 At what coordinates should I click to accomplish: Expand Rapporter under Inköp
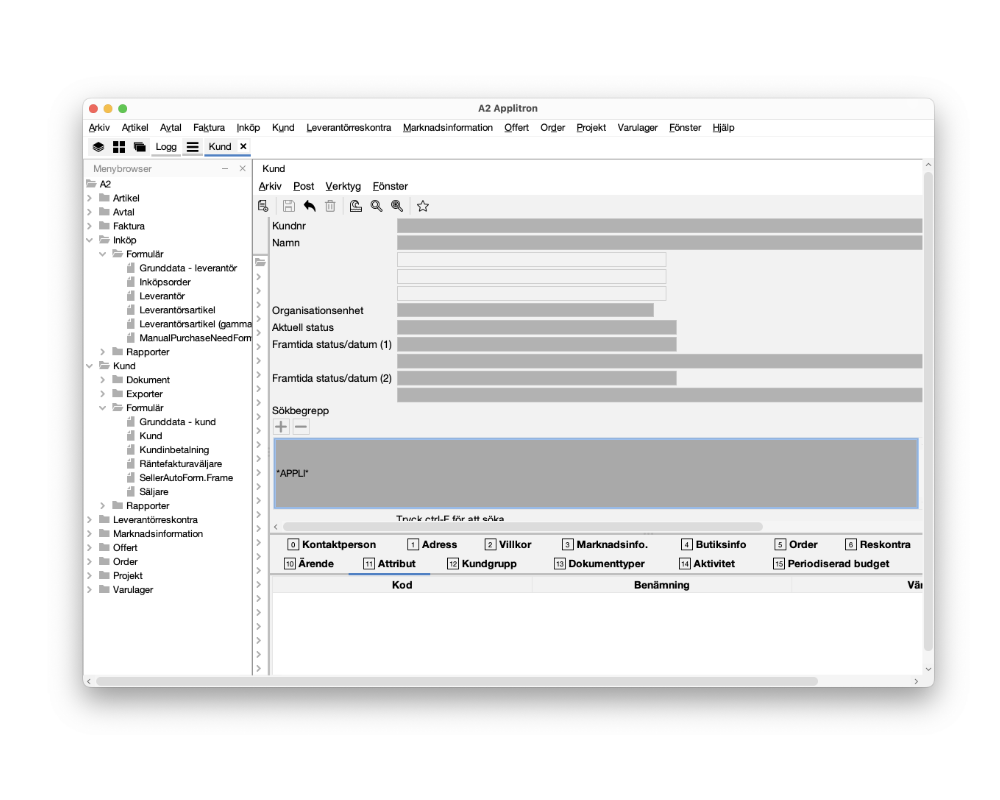[103, 352]
